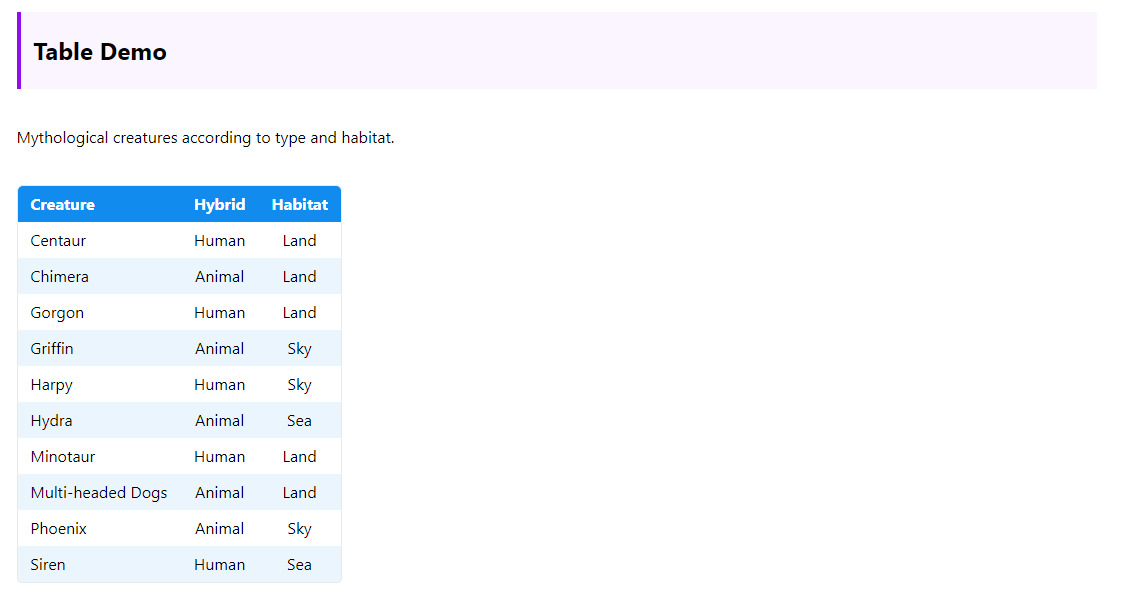Click the Siren cell
Screen dimensions: 1129x596
48,565
